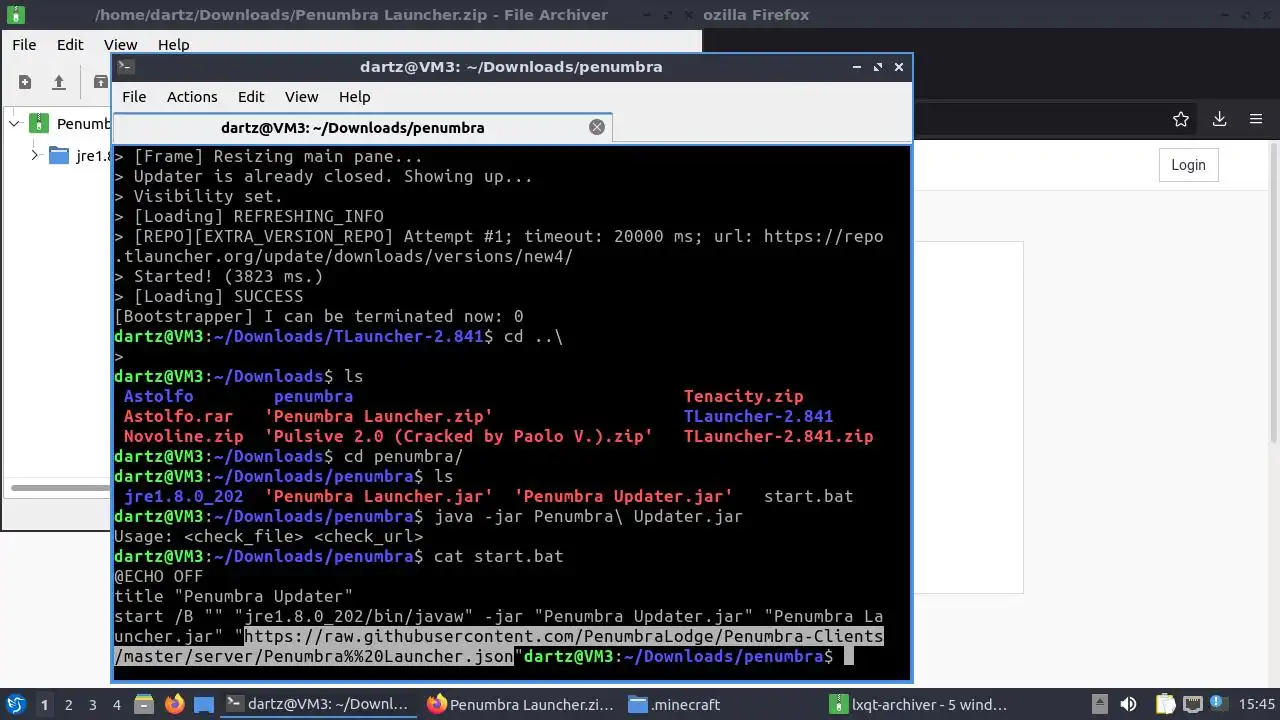
Task: Open the Firefox downloads arrow icon
Action: tap(1219, 119)
